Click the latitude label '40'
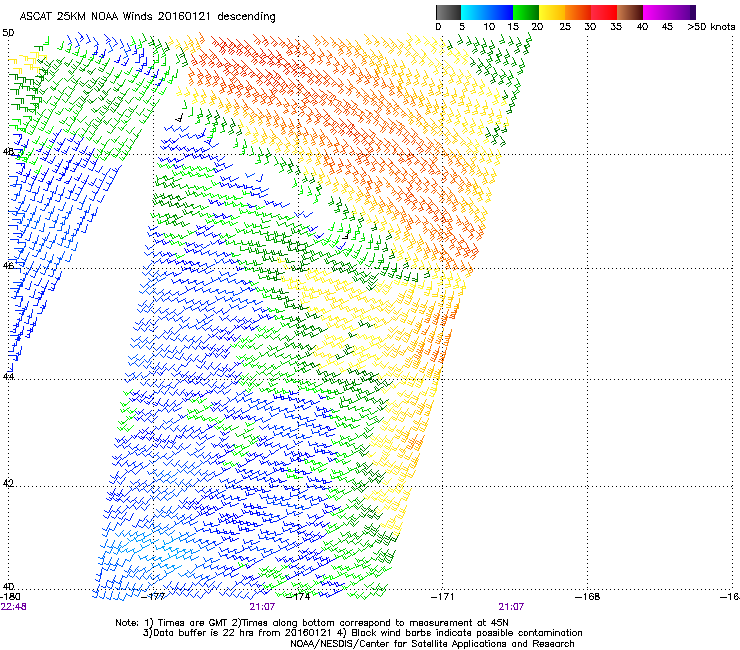The width and height of the screenshot is (740, 650). click(x=8, y=586)
